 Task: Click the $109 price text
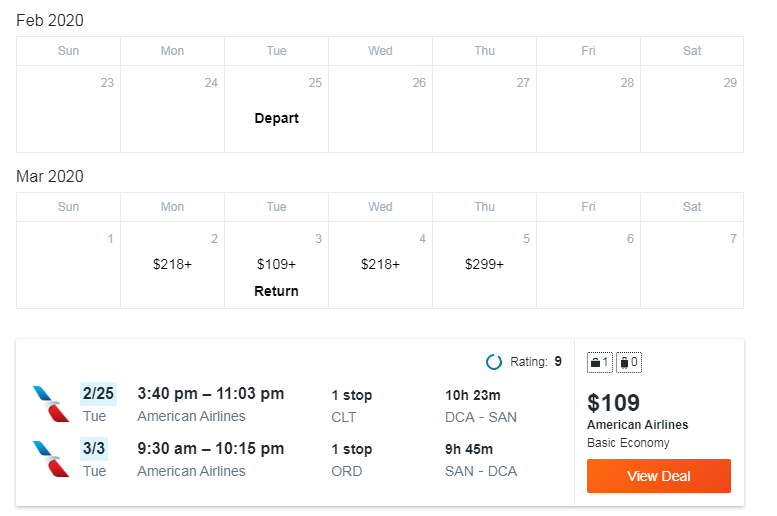tap(613, 402)
